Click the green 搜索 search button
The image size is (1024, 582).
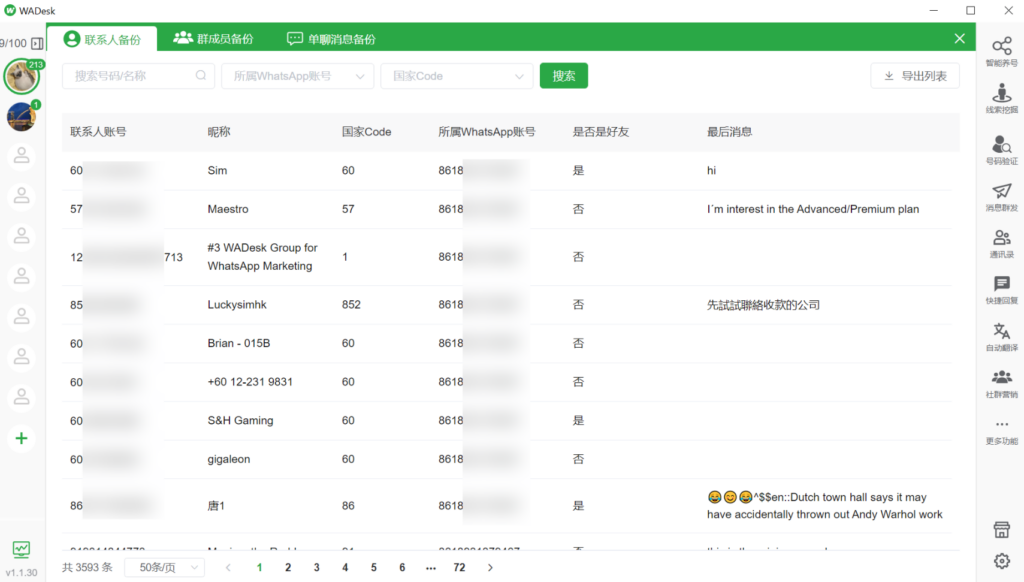(x=564, y=76)
